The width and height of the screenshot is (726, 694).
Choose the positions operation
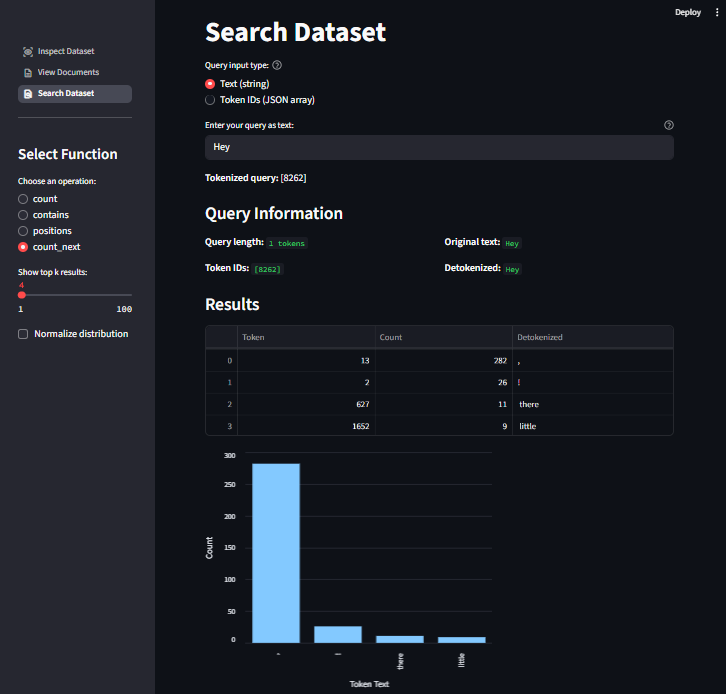23,231
